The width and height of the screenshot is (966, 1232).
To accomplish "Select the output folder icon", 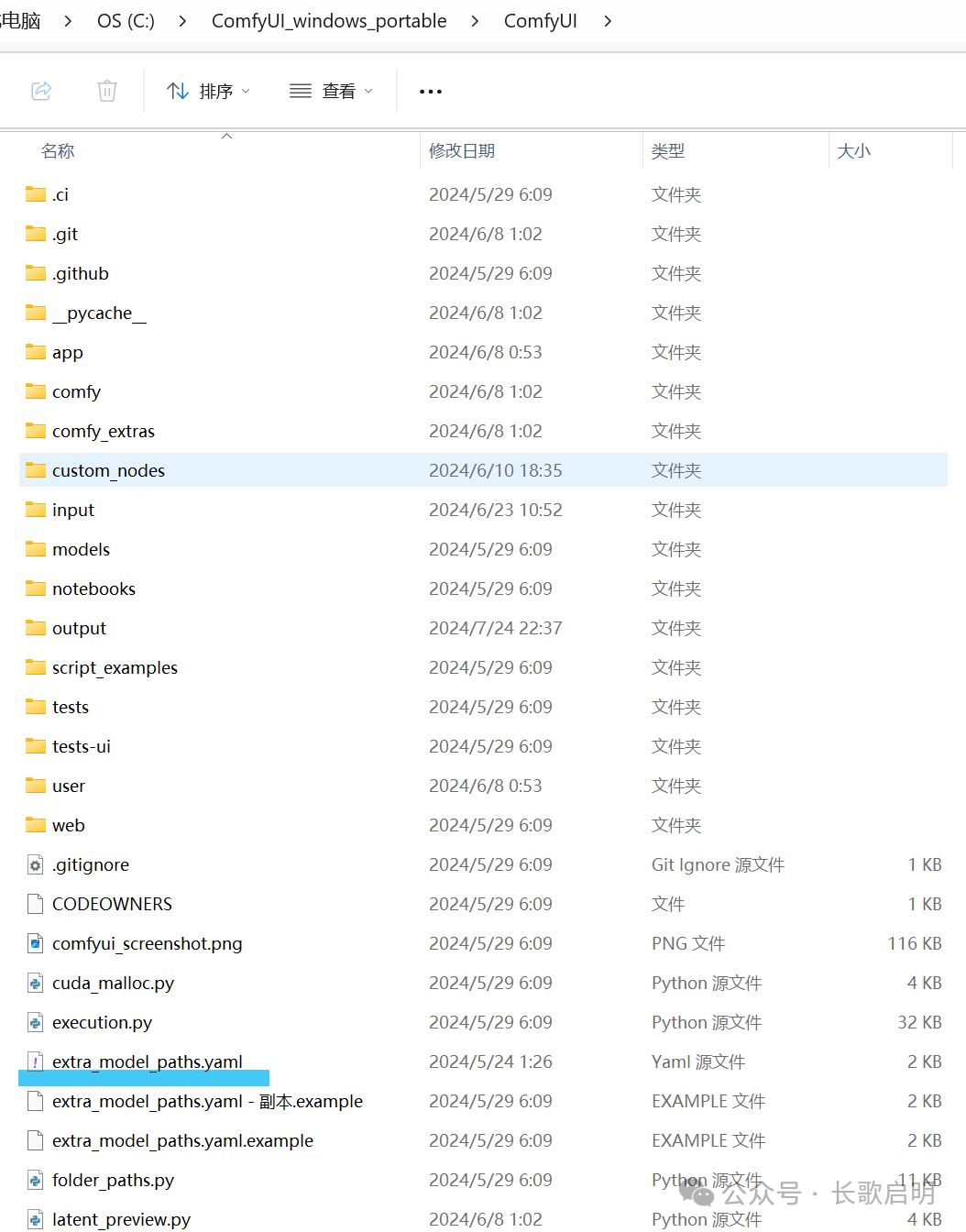I will coord(36,628).
